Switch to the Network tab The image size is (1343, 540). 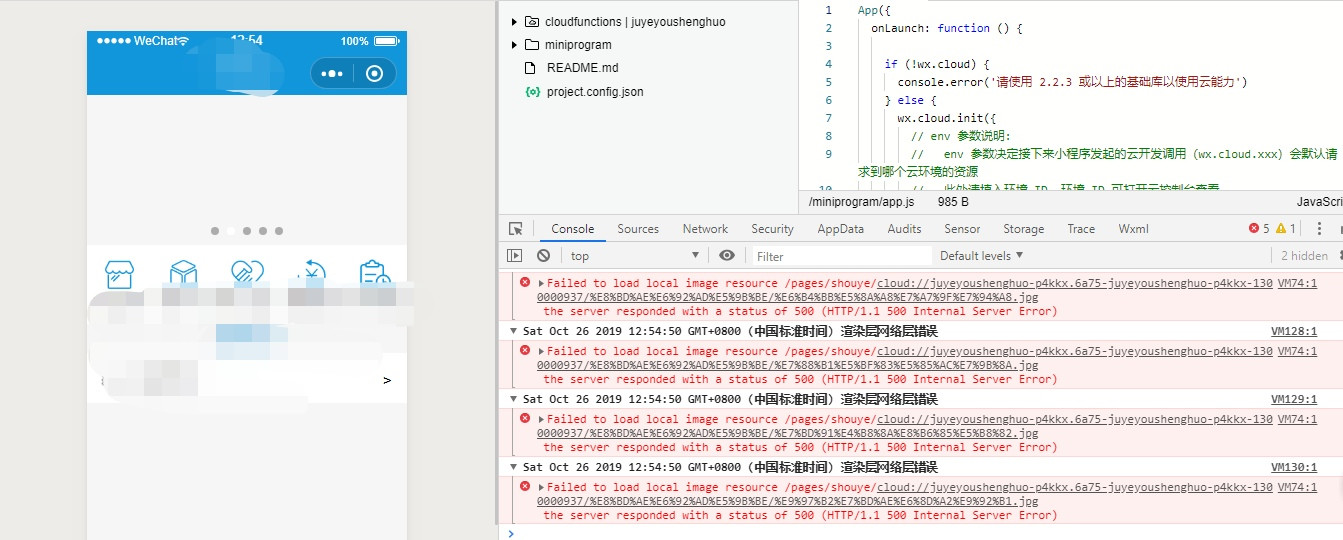coord(706,229)
